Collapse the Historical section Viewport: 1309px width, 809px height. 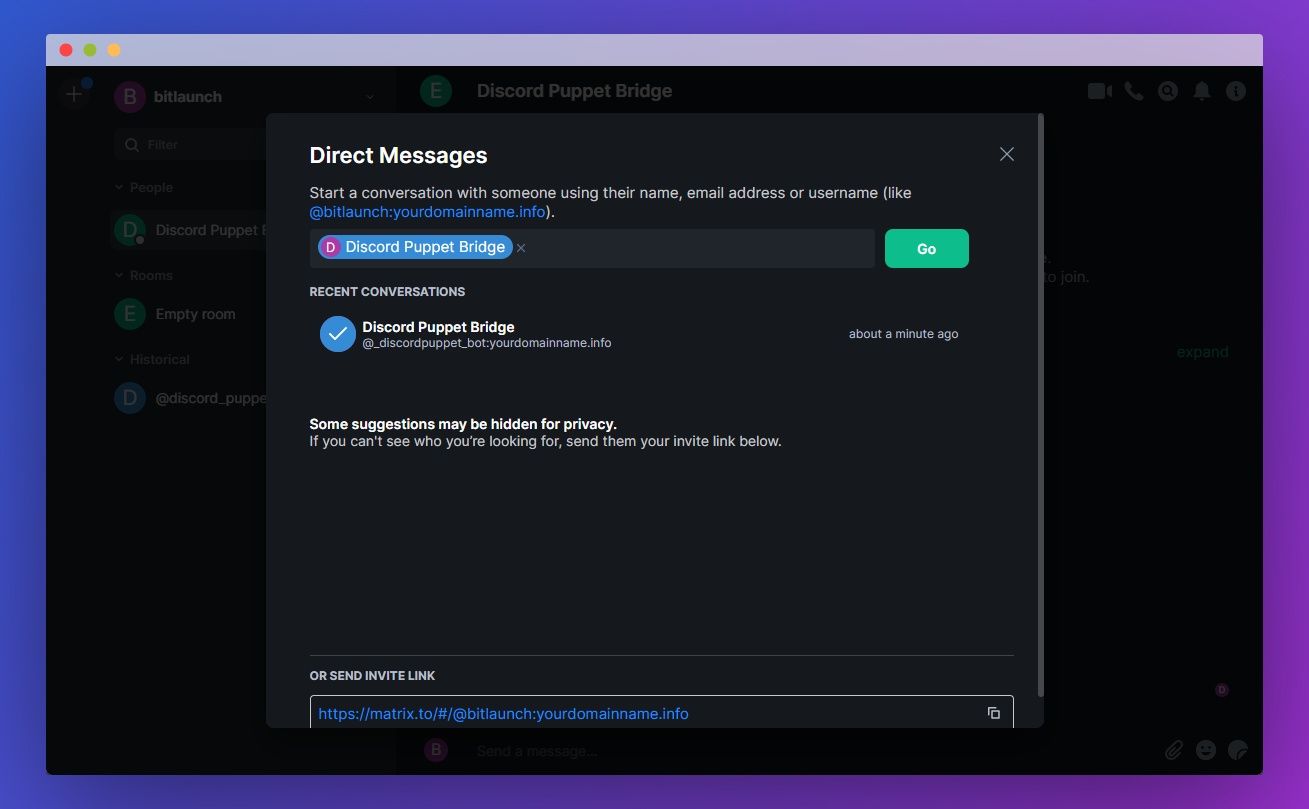pyautogui.click(x=151, y=359)
